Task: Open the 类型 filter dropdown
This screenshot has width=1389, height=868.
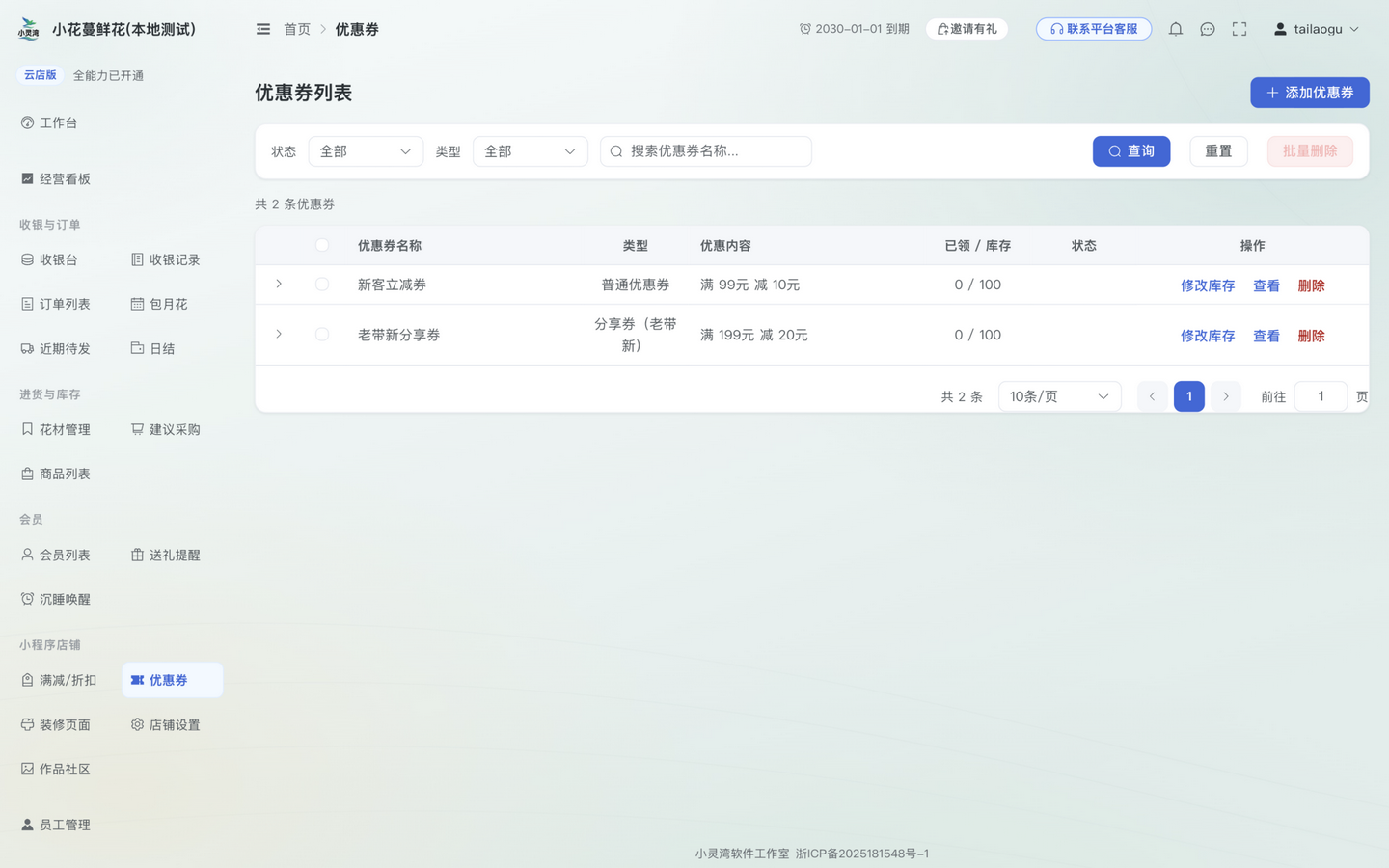Action: [x=530, y=151]
